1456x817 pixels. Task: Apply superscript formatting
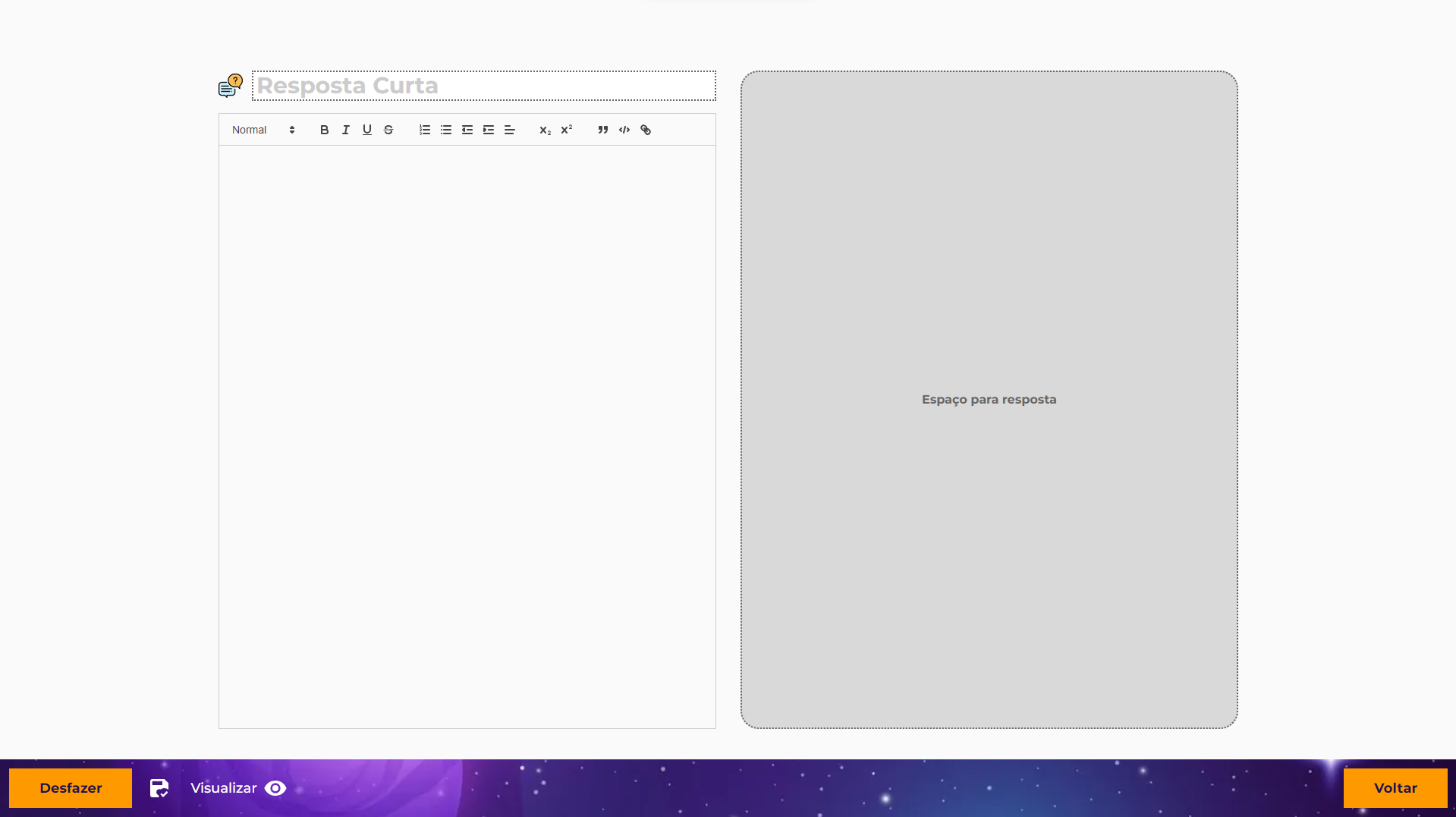[566, 130]
